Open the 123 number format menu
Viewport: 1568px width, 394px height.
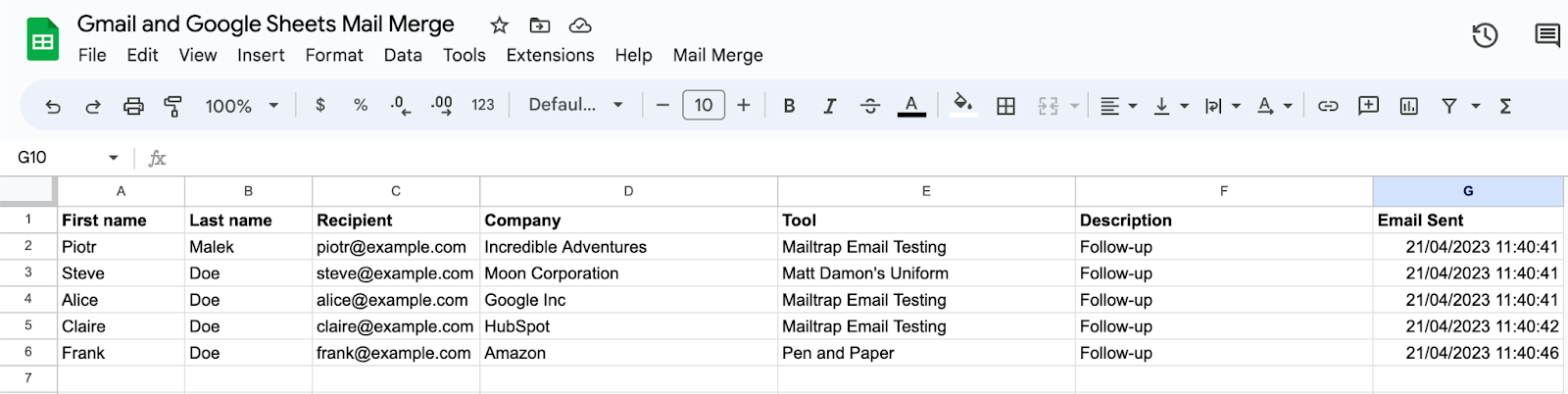[483, 105]
